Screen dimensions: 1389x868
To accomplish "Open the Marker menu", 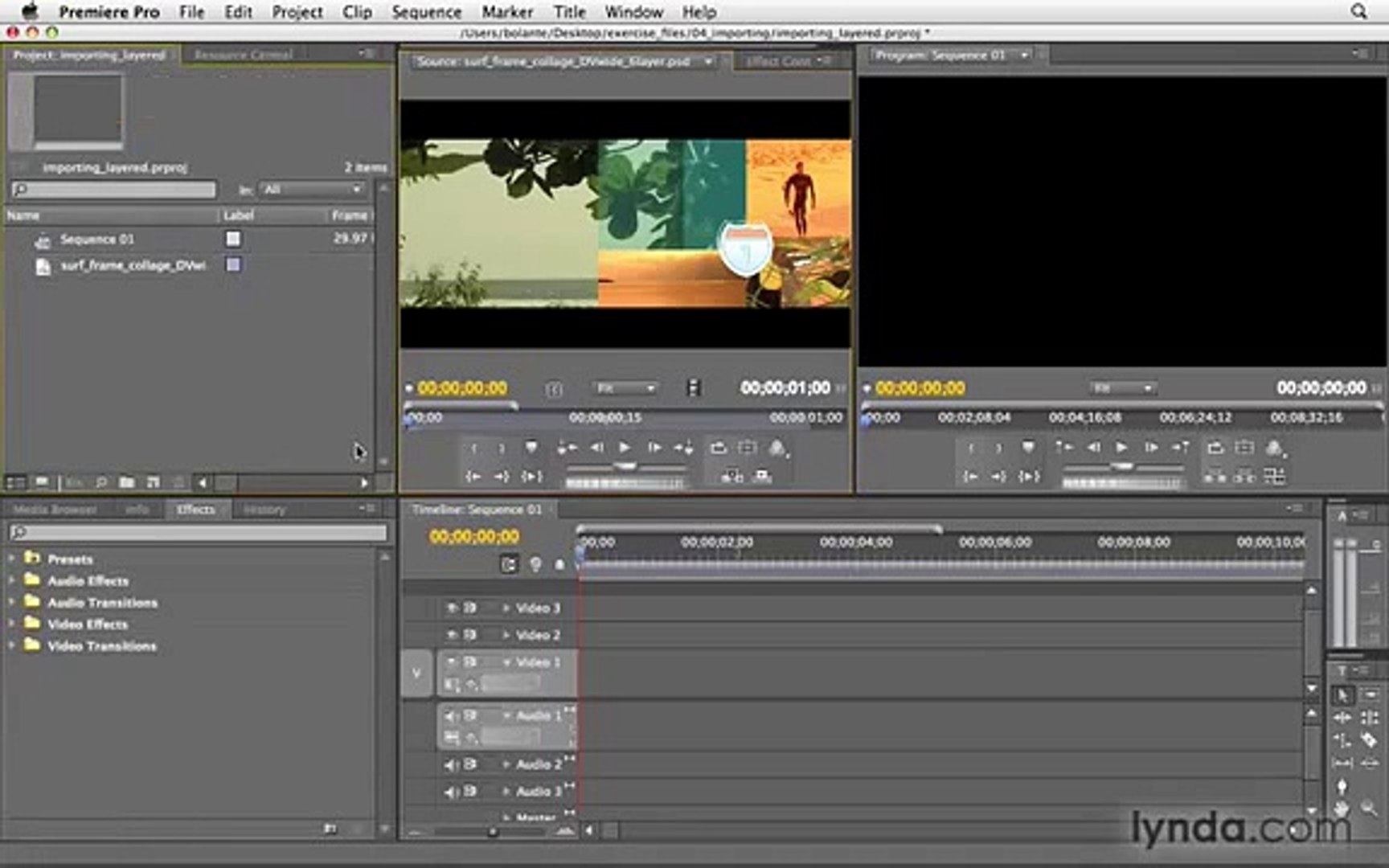I will (x=507, y=12).
